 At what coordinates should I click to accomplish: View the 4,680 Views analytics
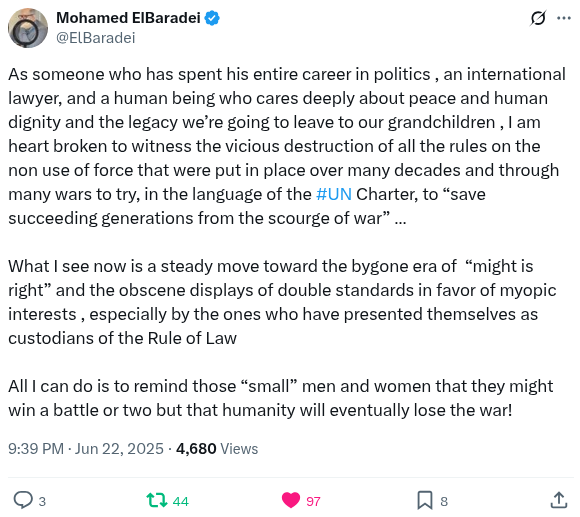(x=217, y=449)
